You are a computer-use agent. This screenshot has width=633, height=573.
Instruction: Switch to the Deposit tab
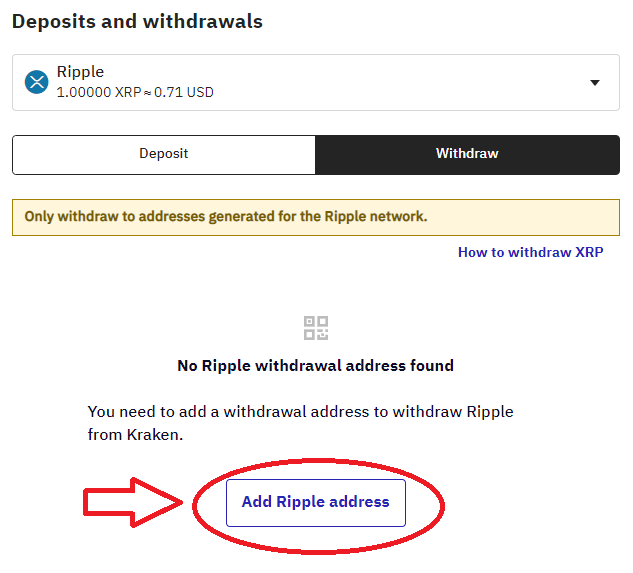click(164, 154)
